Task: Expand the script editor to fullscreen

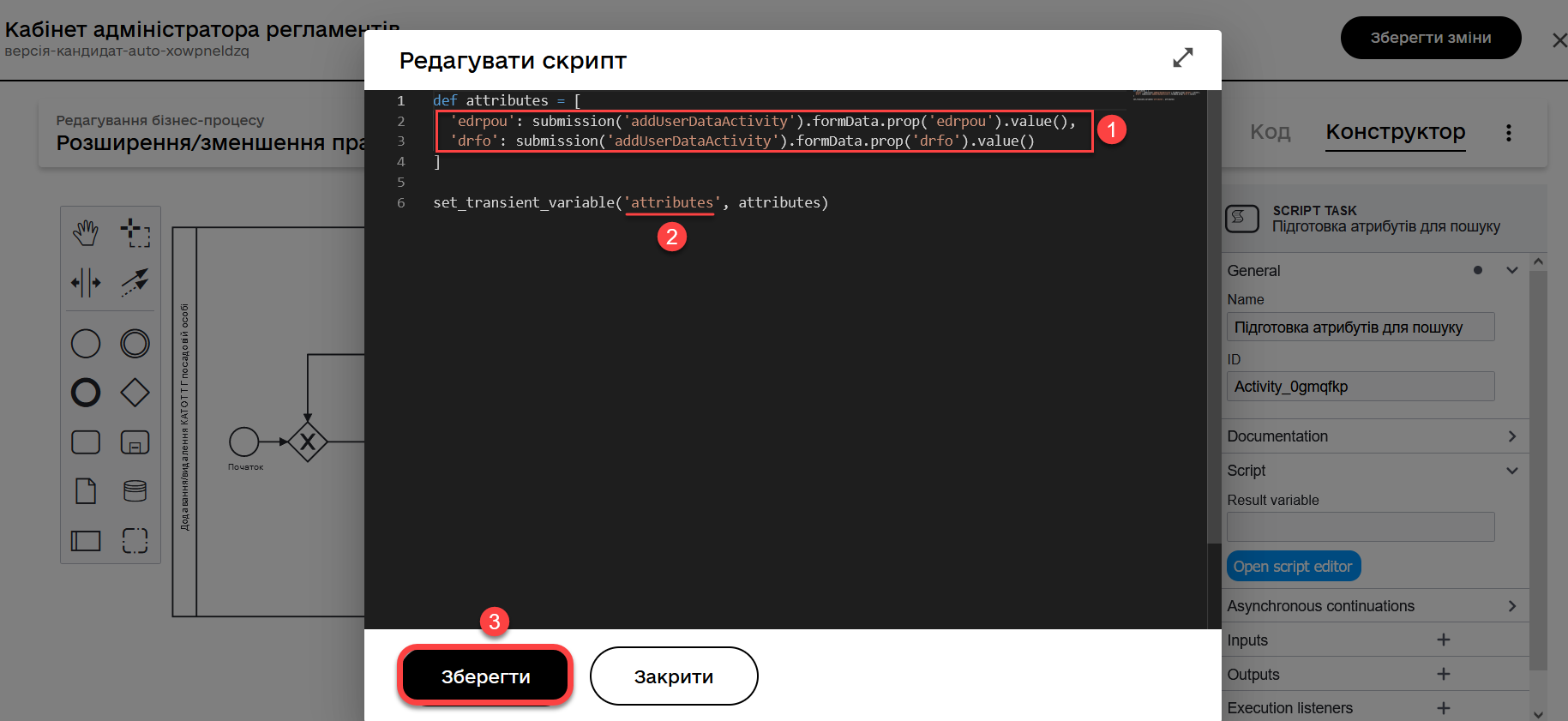Action: coord(1183,57)
